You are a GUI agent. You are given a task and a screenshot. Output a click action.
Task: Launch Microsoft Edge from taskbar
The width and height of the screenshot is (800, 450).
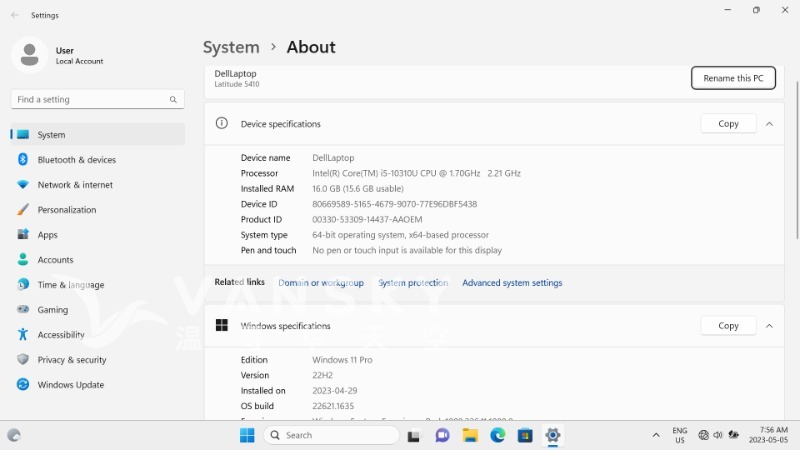tap(498, 435)
